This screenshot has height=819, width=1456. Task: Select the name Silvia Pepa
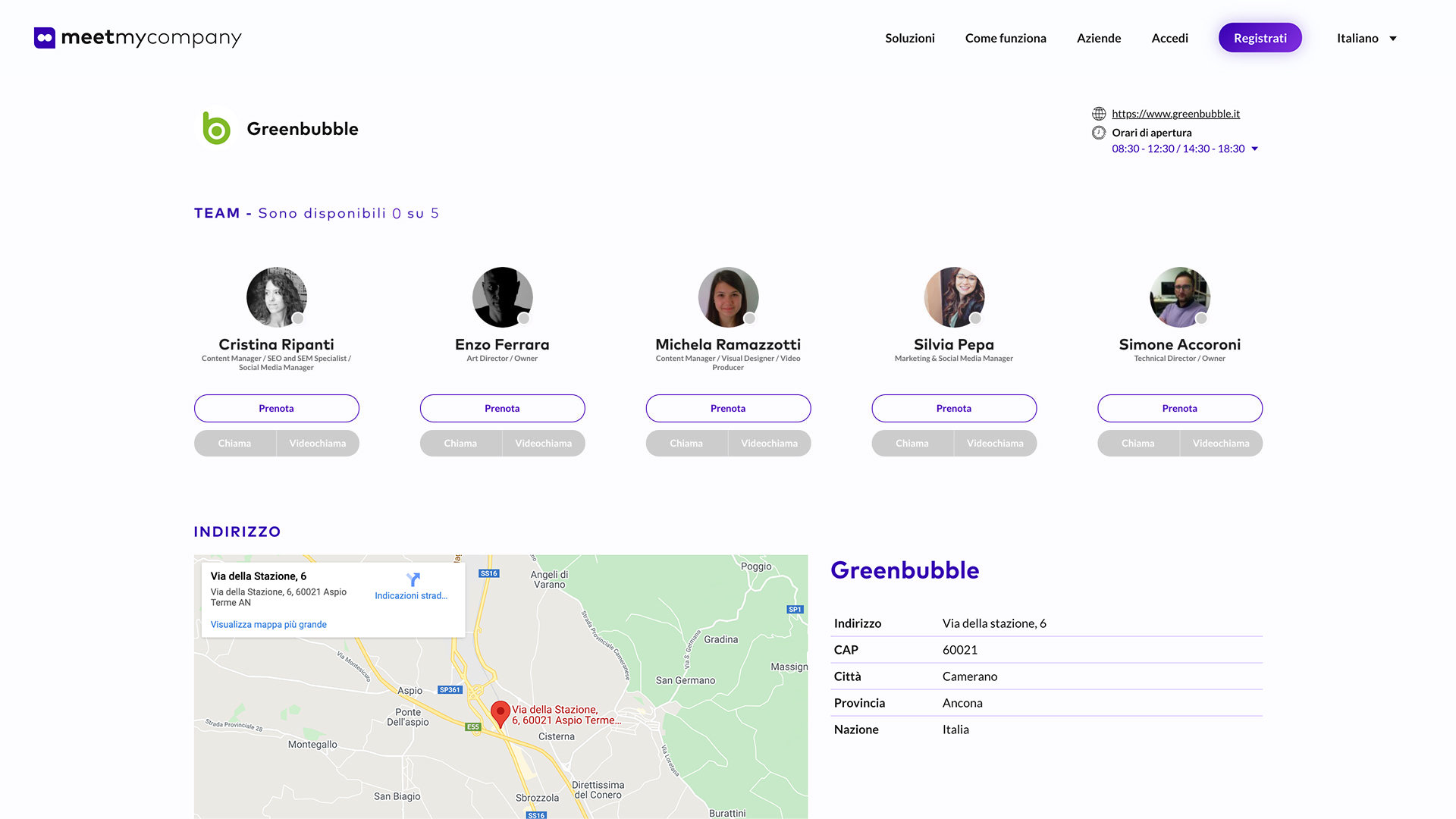[x=954, y=344]
